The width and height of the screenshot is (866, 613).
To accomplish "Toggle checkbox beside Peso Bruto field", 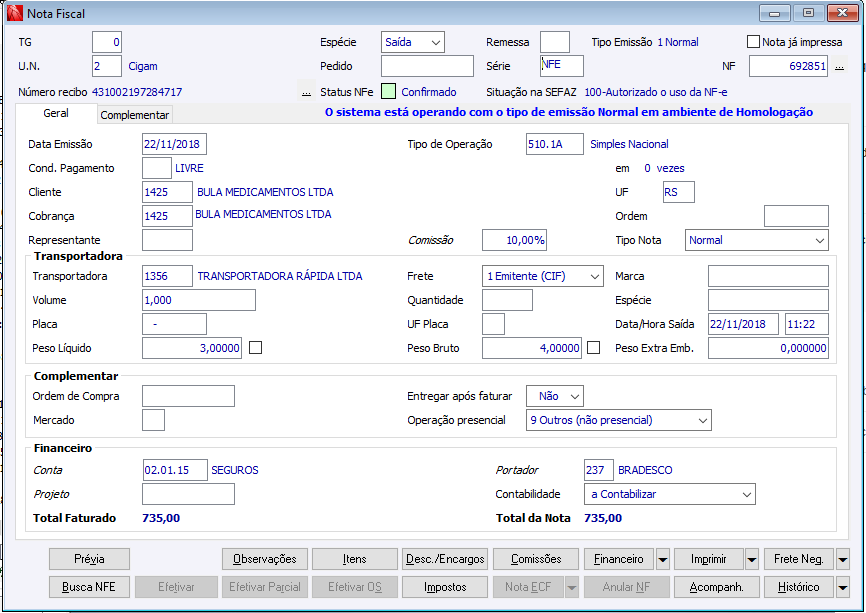I will pos(593,348).
